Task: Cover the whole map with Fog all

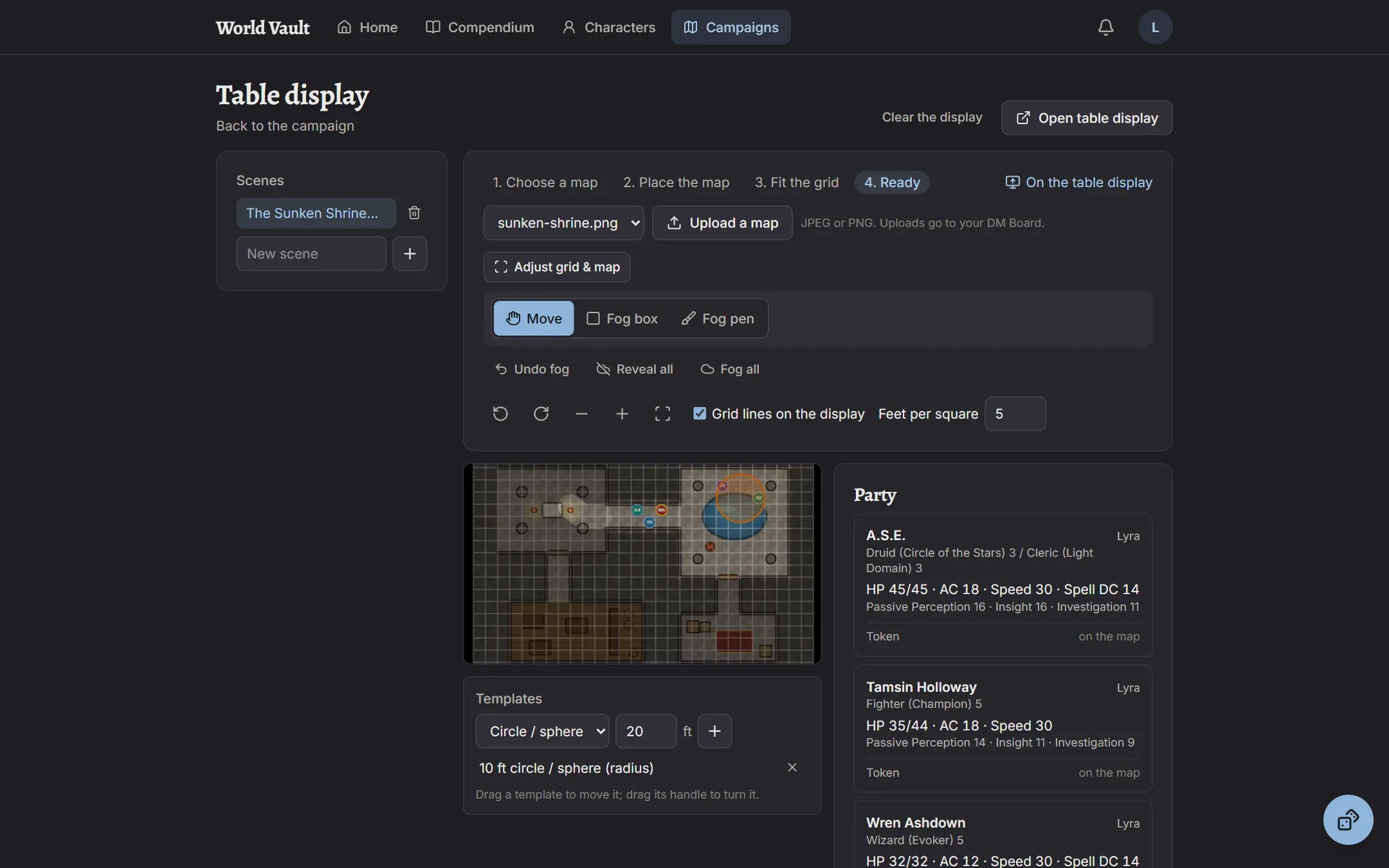Action: pyautogui.click(x=730, y=369)
